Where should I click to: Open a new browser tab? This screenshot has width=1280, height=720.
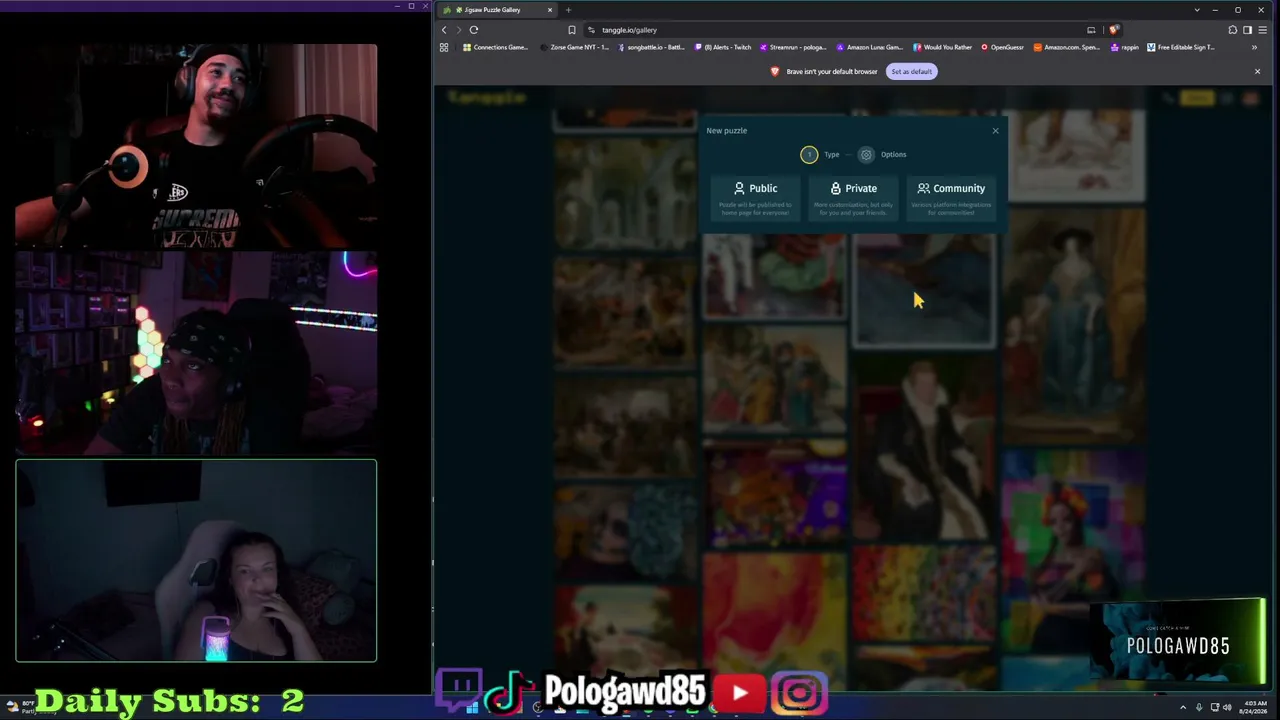tap(568, 10)
